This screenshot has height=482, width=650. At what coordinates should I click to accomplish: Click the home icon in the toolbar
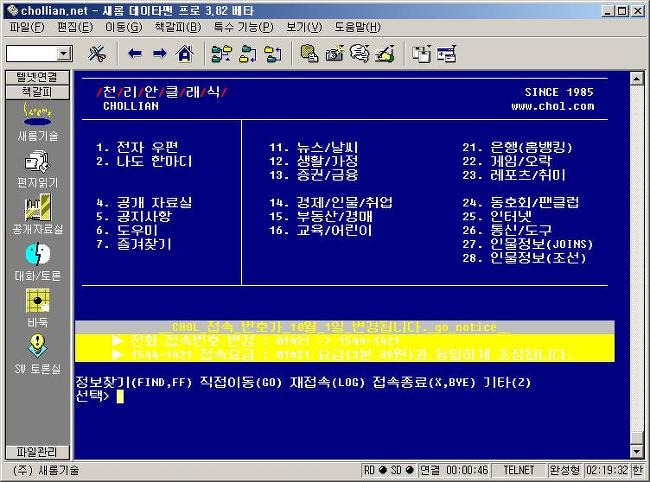183,53
